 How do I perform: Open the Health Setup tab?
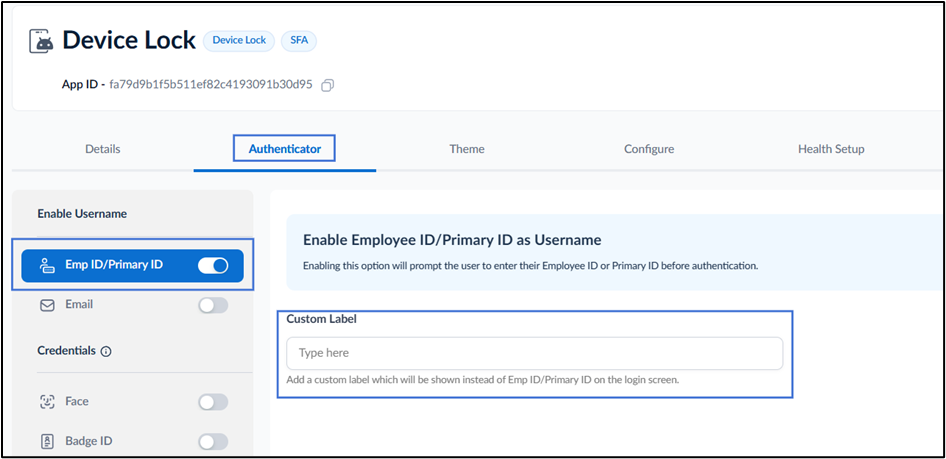click(x=831, y=149)
